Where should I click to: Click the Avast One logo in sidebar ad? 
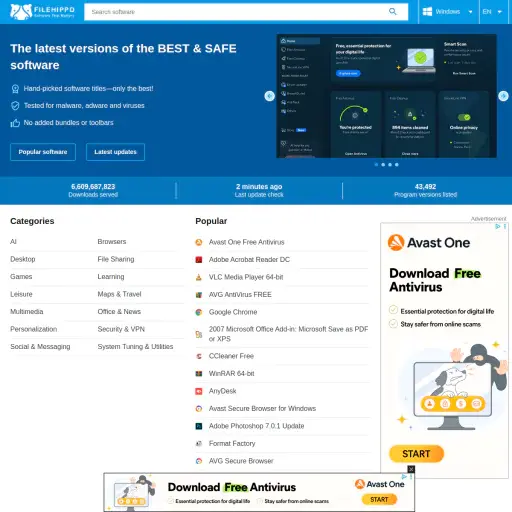[x=429, y=243]
